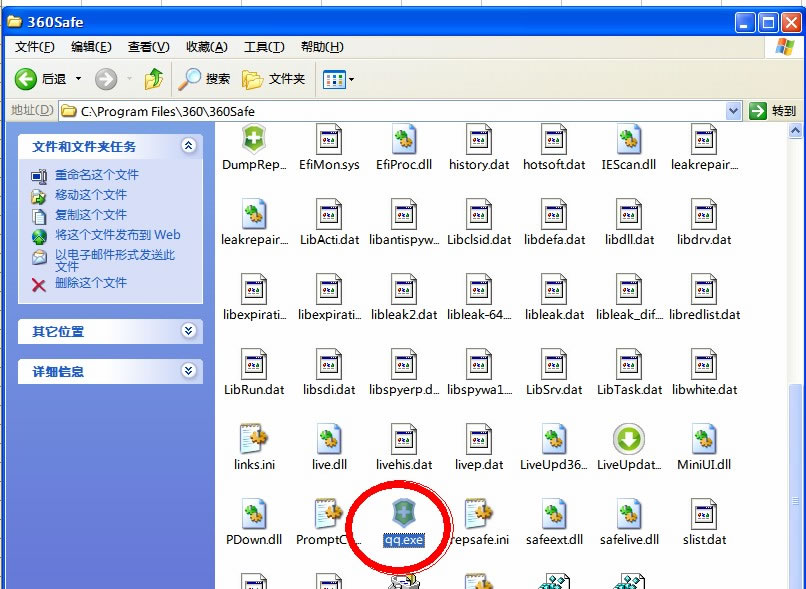This screenshot has height=589, width=806.
Task: Select the PDown.dll file
Action: point(254,522)
